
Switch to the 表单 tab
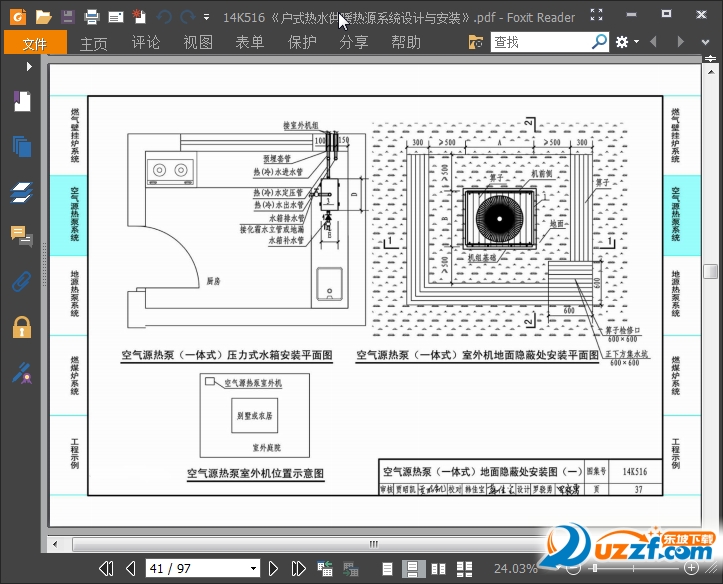point(249,42)
